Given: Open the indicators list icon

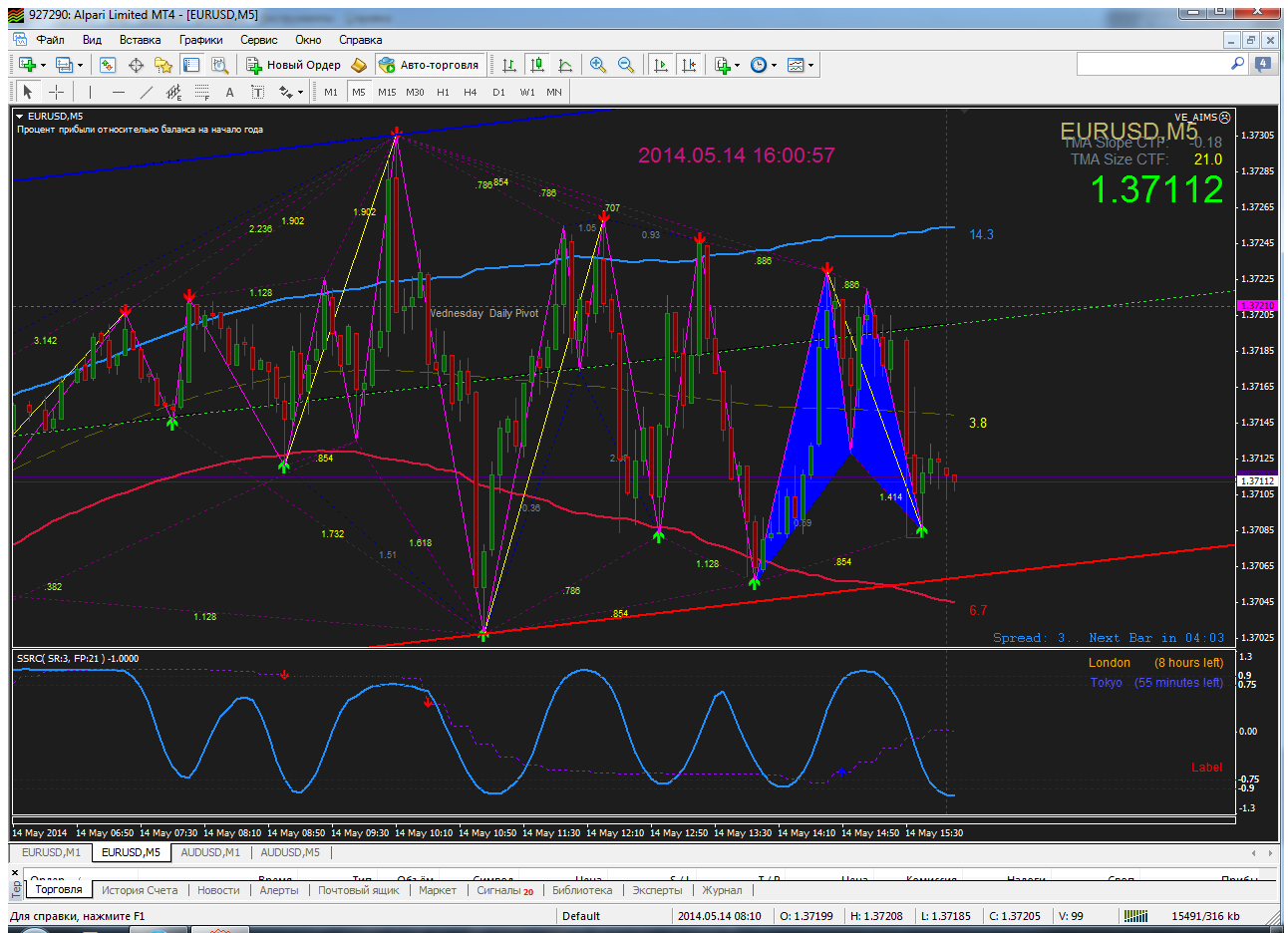Looking at the screenshot, I should point(723,65).
